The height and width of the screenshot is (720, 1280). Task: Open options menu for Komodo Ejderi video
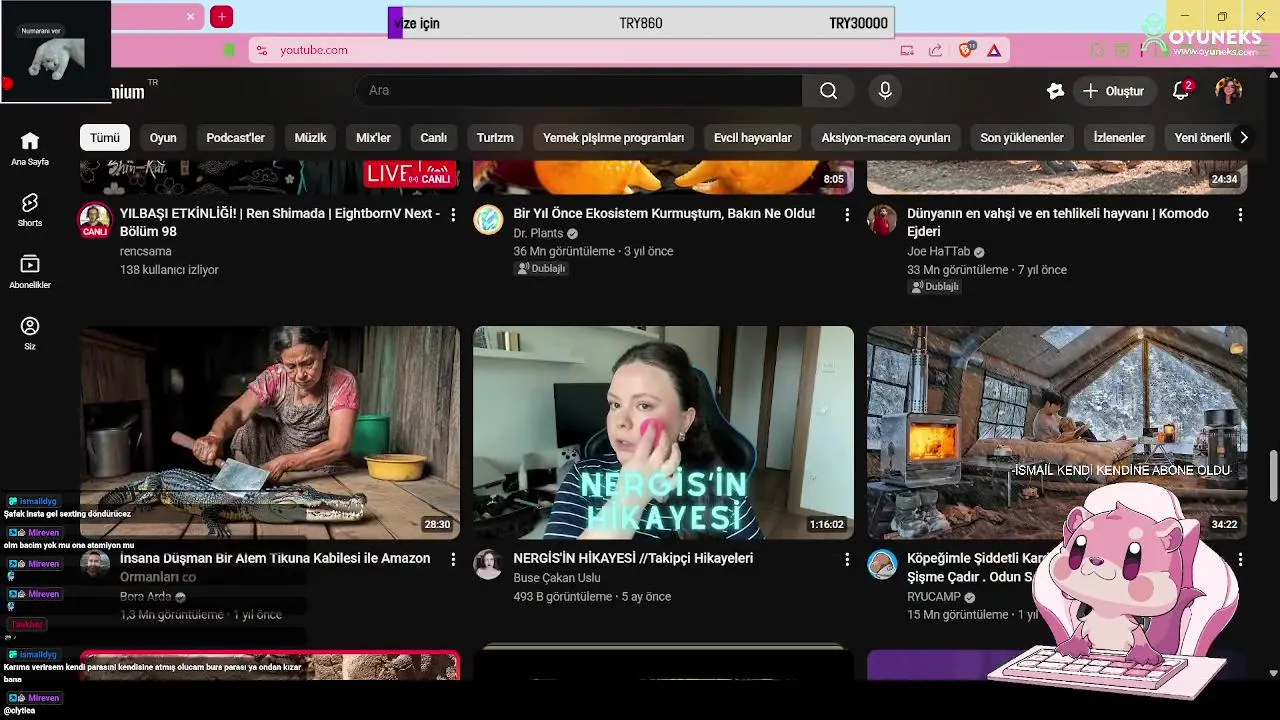[x=1240, y=215]
